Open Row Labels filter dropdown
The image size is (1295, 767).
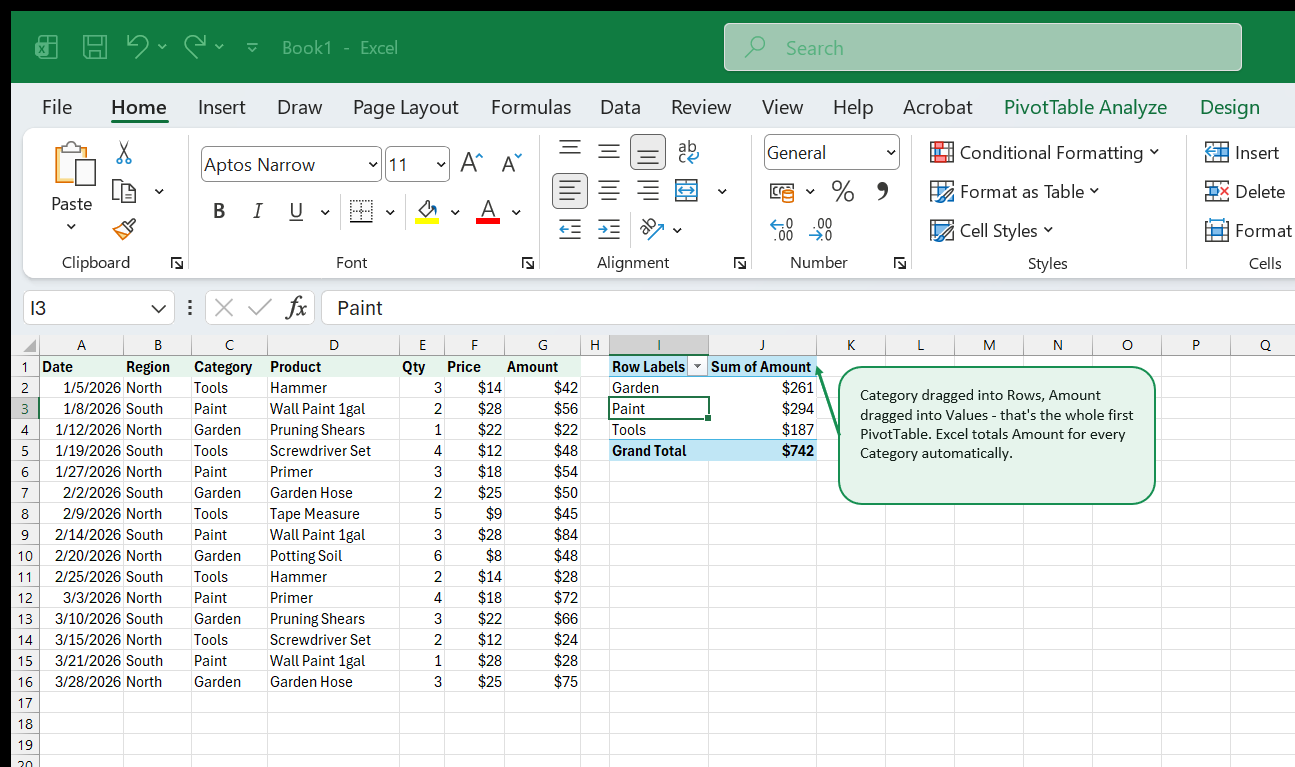[x=697, y=367]
